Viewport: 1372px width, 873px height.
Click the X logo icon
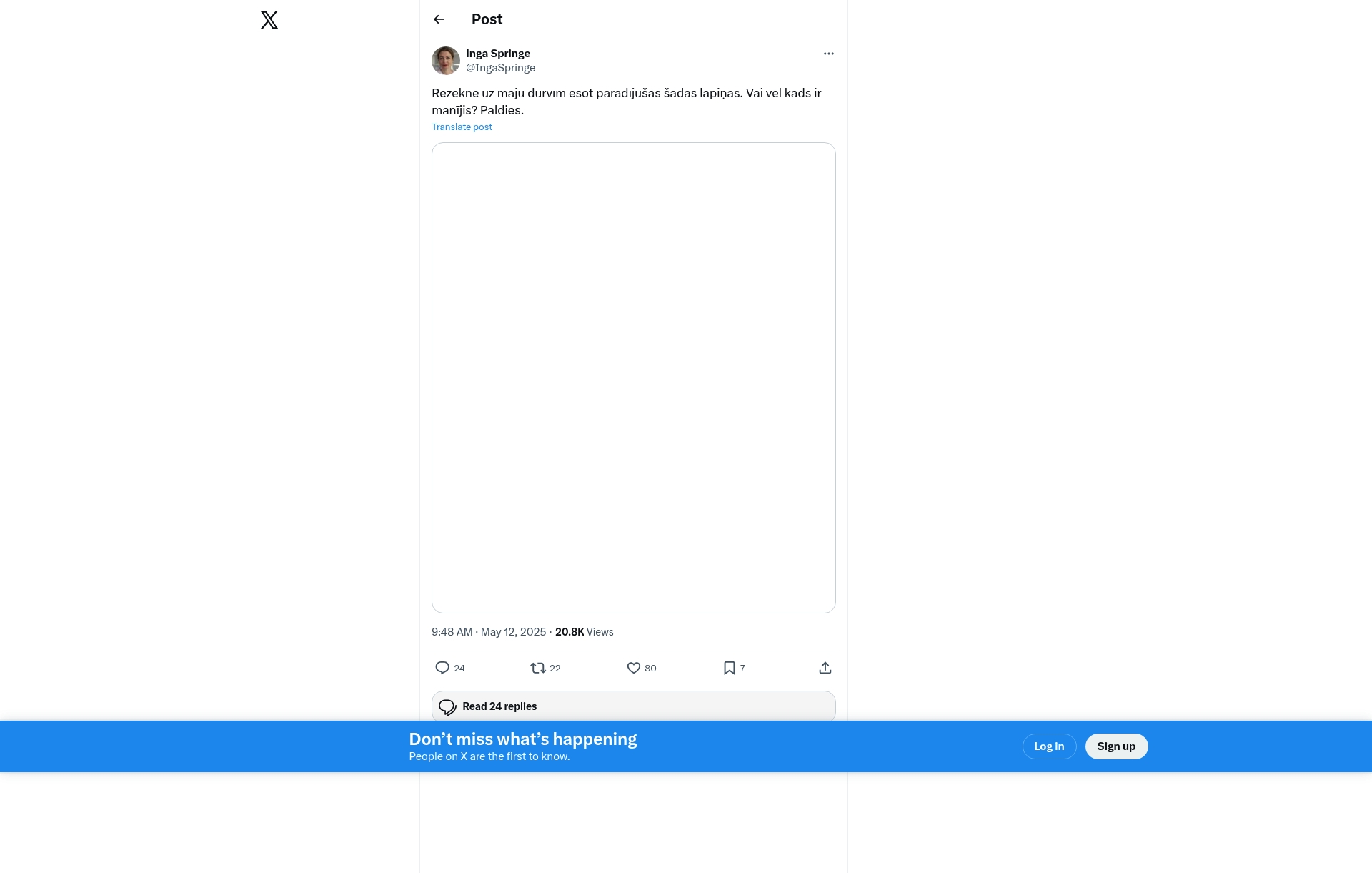[x=269, y=20]
